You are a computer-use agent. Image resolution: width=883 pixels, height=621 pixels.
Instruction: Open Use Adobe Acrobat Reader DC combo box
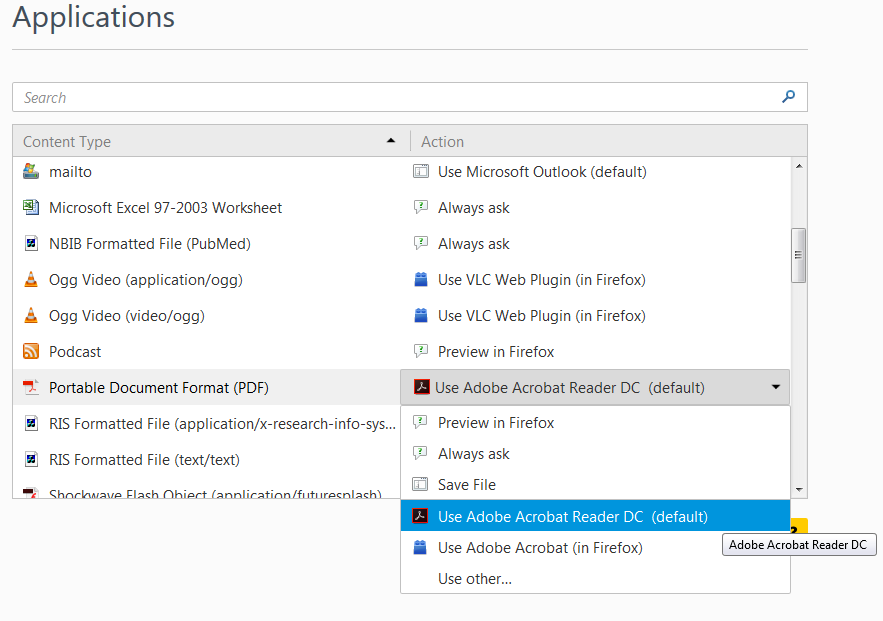(x=595, y=387)
